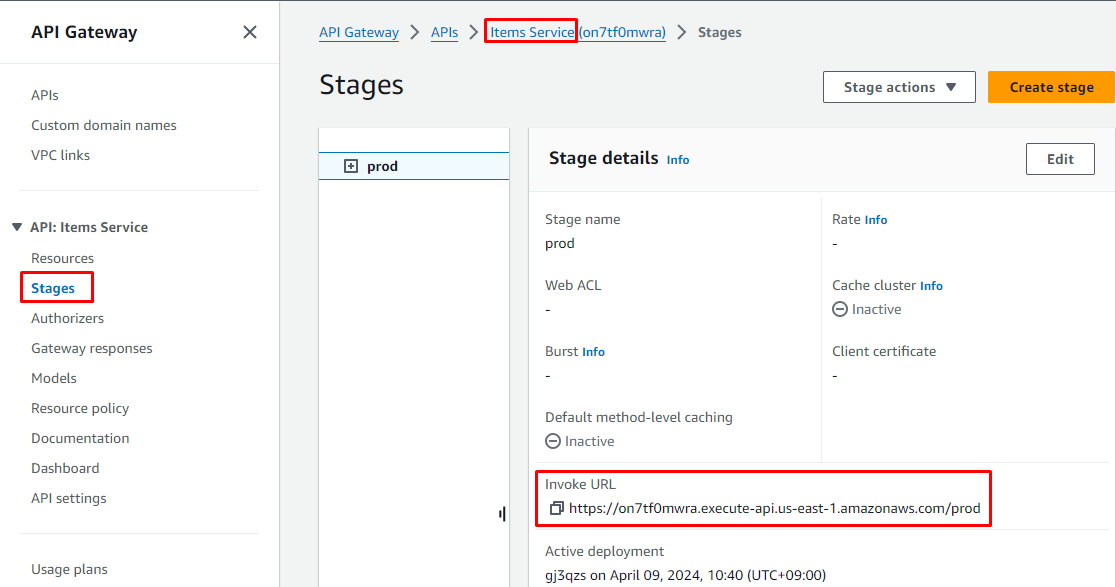
Task: Show Info for Cache cluster
Action: 931,286
